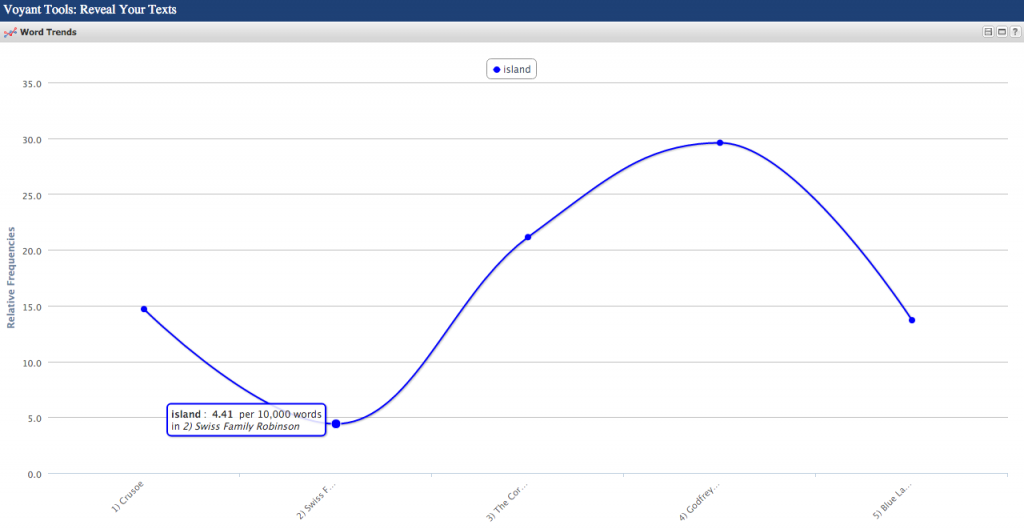Click the 5) Blue La... data point
This screenshot has width=1024, height=529.
click(912, 320)
